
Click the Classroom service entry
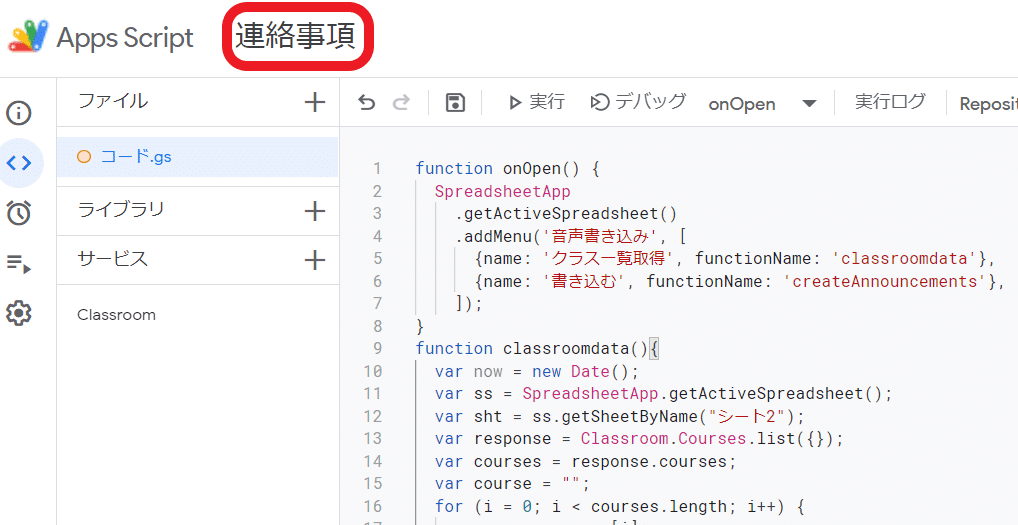(116, 315)
